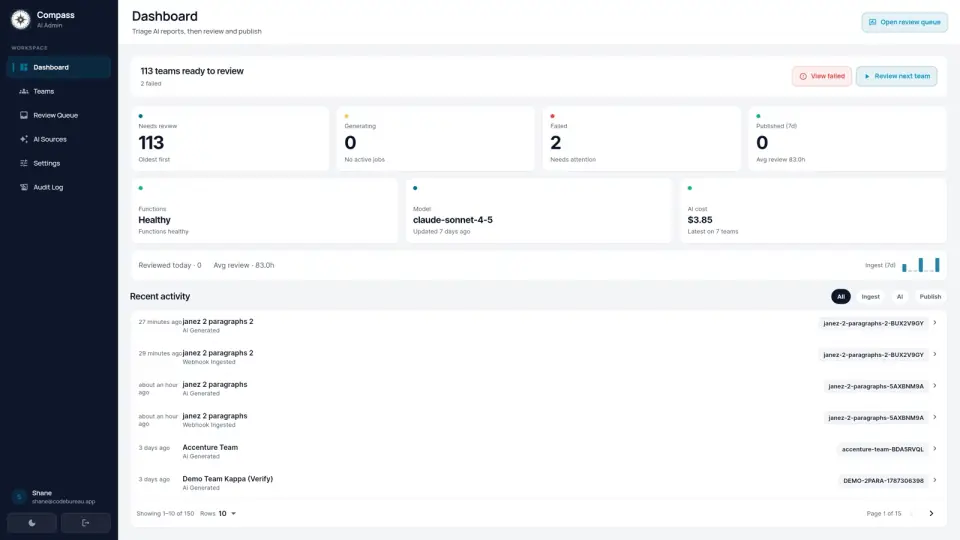960x540 pixels.
Task: Click janez-2-paragraphs-2-BUX2V9GY tag in 29 minutes row
Action: (873, 354)
